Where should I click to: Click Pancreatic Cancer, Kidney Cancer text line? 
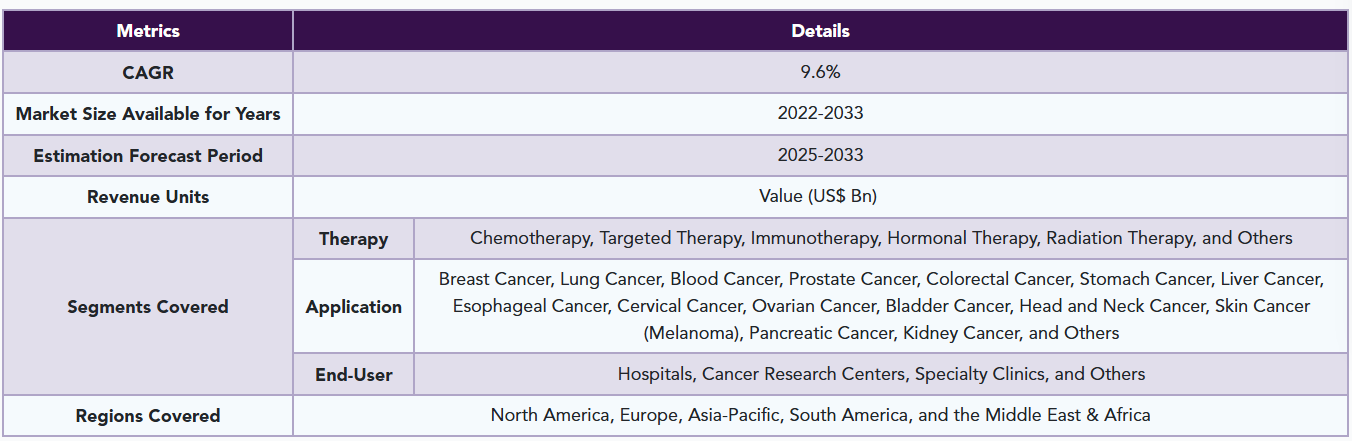[x=881, y=333]
